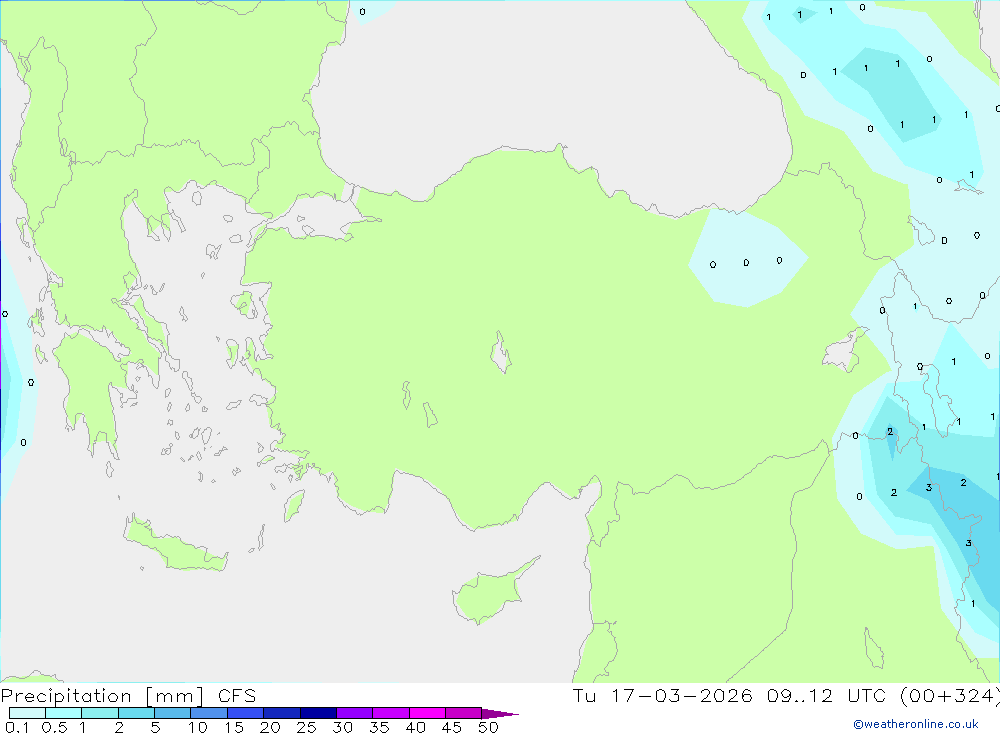This screenshot has height=733, width=1000.
Task: Click the '0.5' legend scale label
Action: [x=54, y=727]
